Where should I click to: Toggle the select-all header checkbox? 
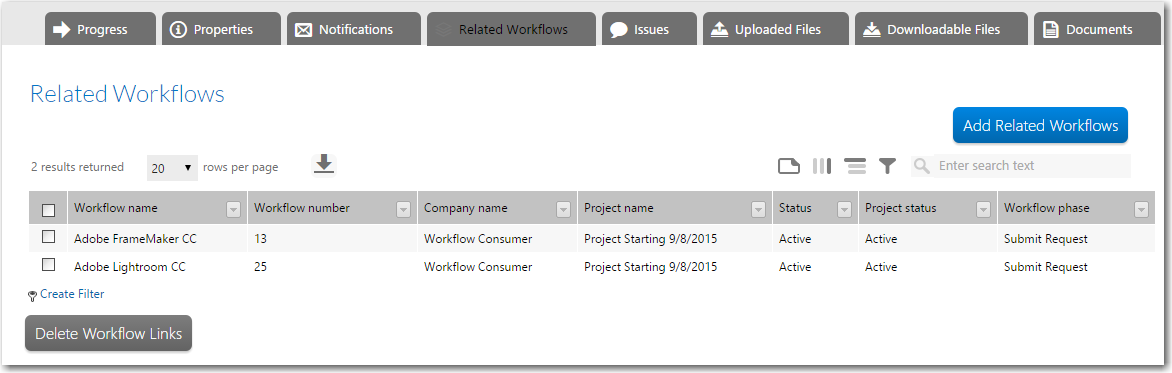coord(49,210)
